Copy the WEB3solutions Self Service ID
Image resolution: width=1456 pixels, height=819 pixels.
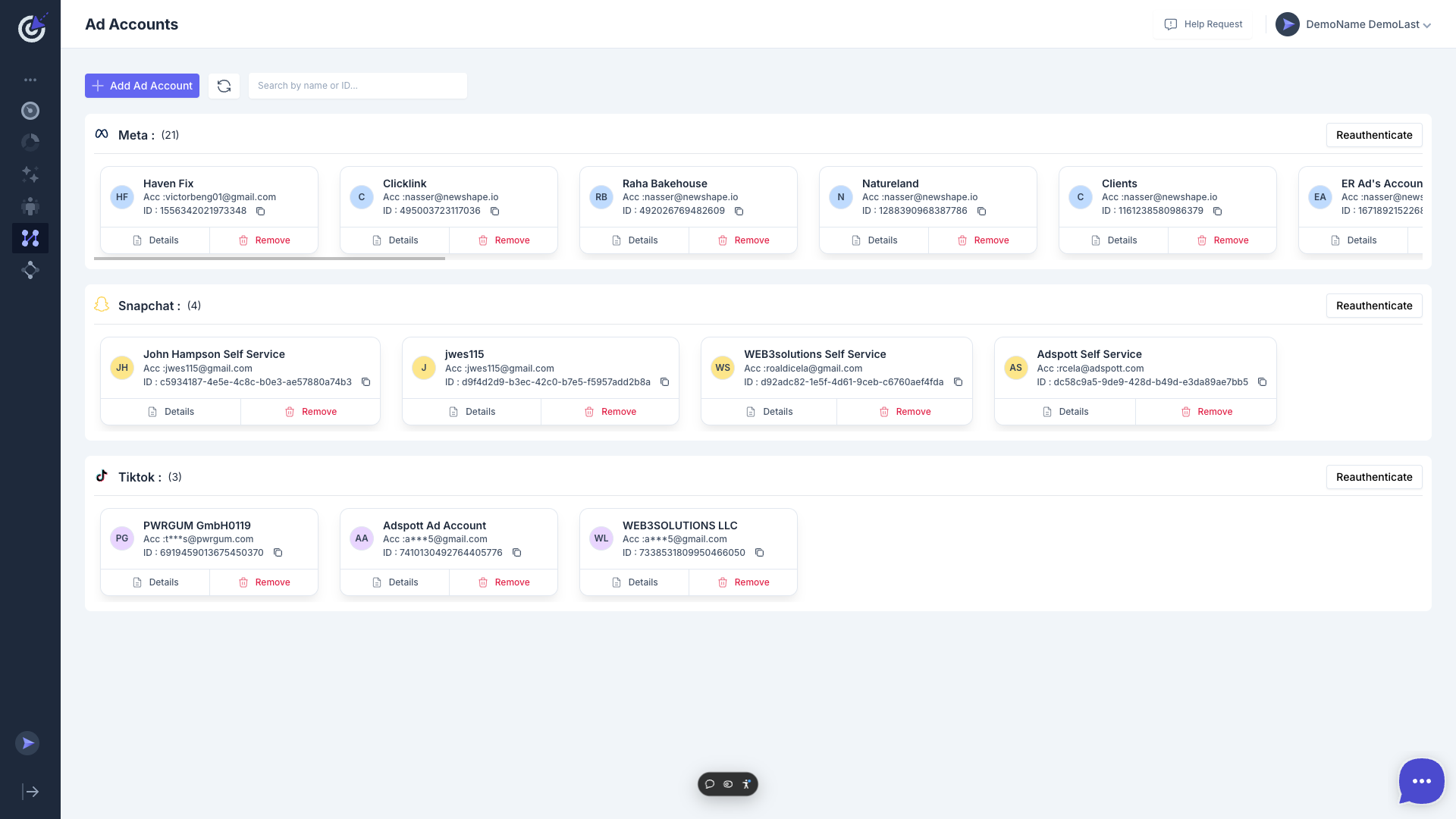click(x=958, y=382)
